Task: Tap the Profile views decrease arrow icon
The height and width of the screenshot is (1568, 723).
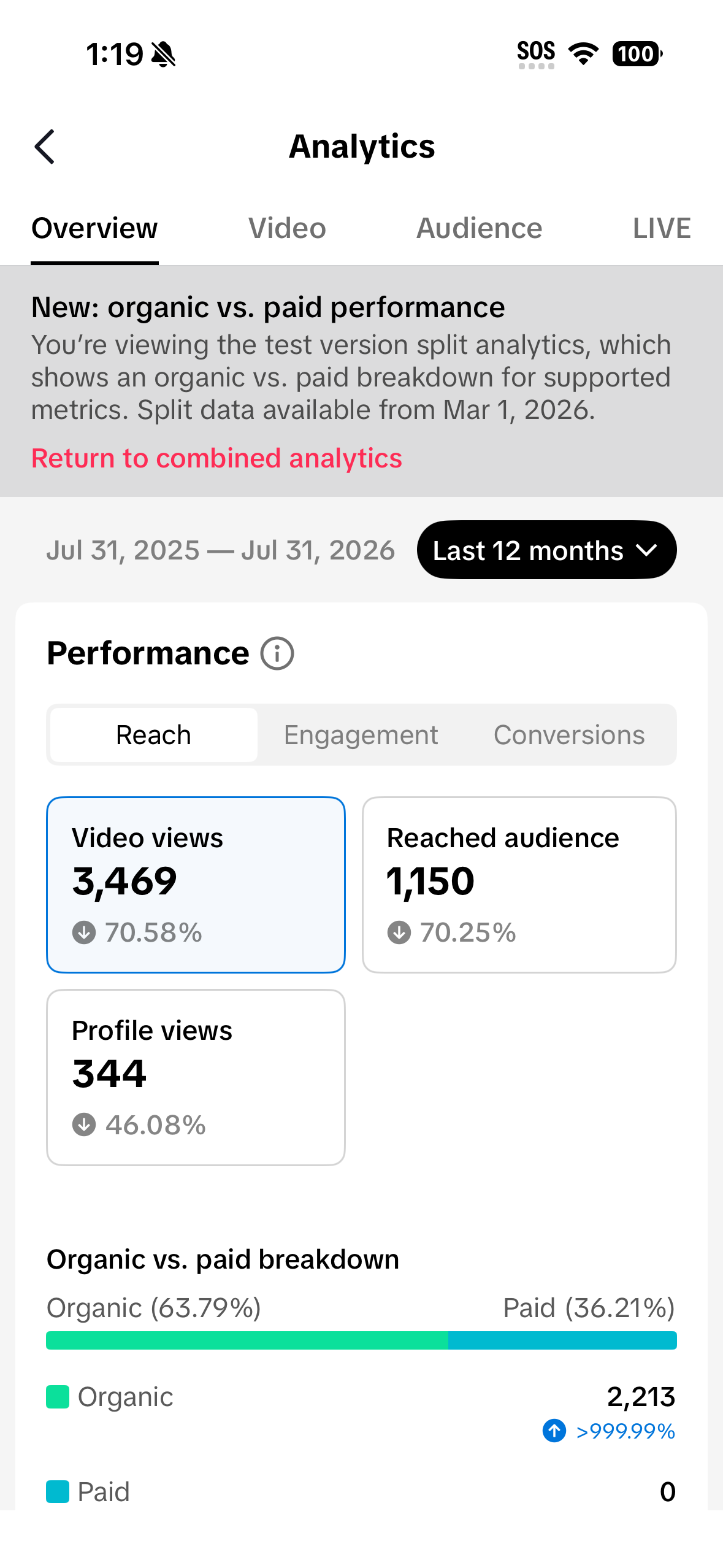Action: tap(84, 1124)
